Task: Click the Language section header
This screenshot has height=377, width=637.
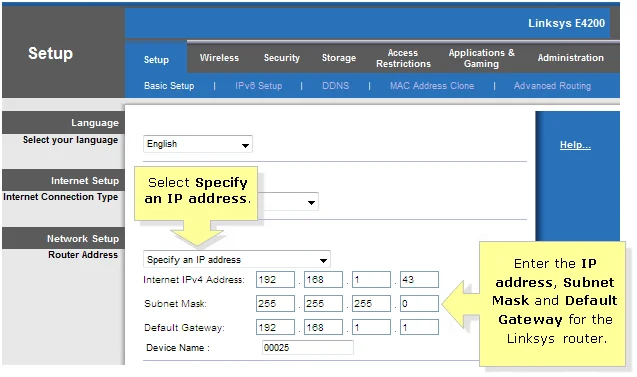Action: click(64, 123)
